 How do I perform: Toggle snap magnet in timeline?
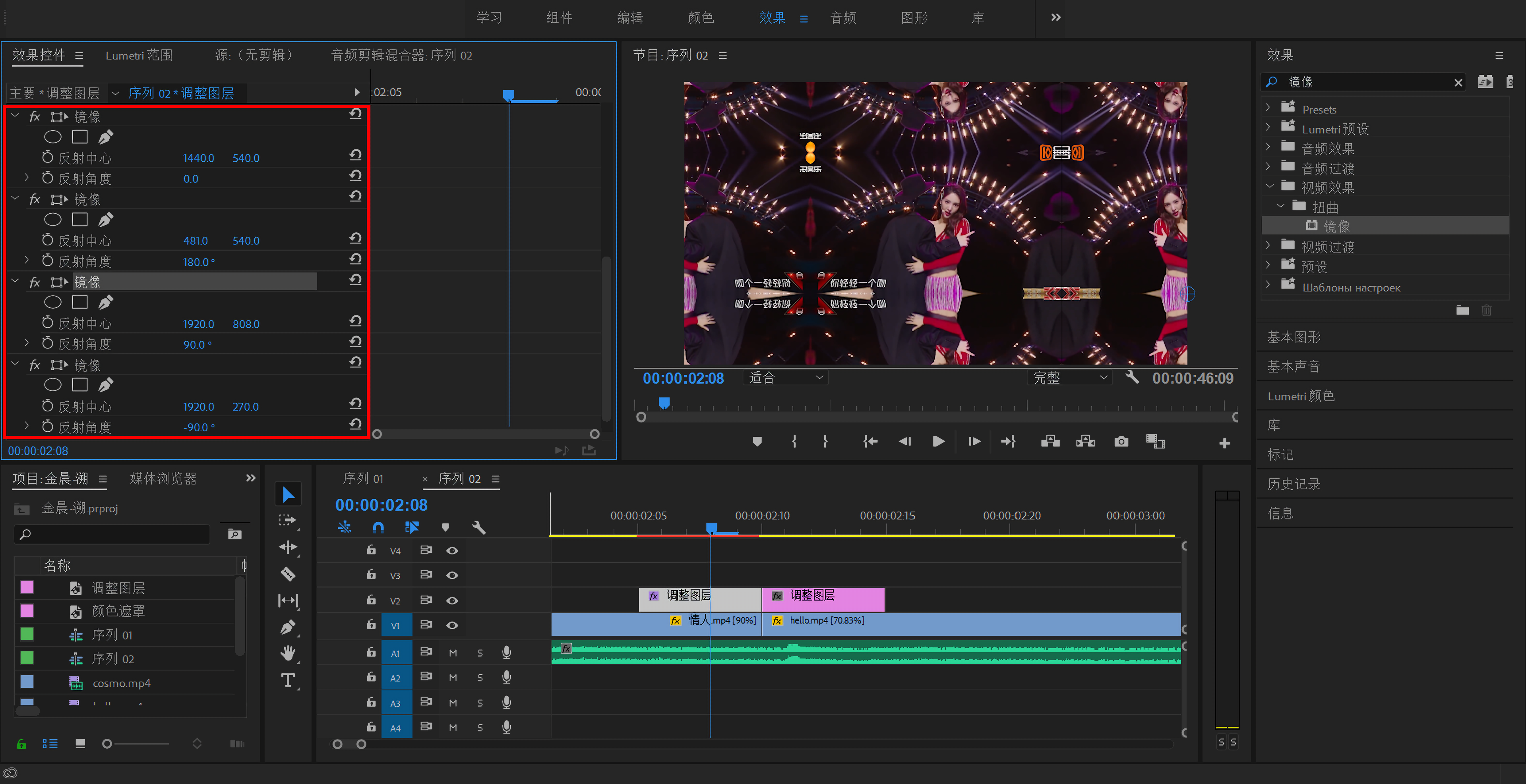378,527
